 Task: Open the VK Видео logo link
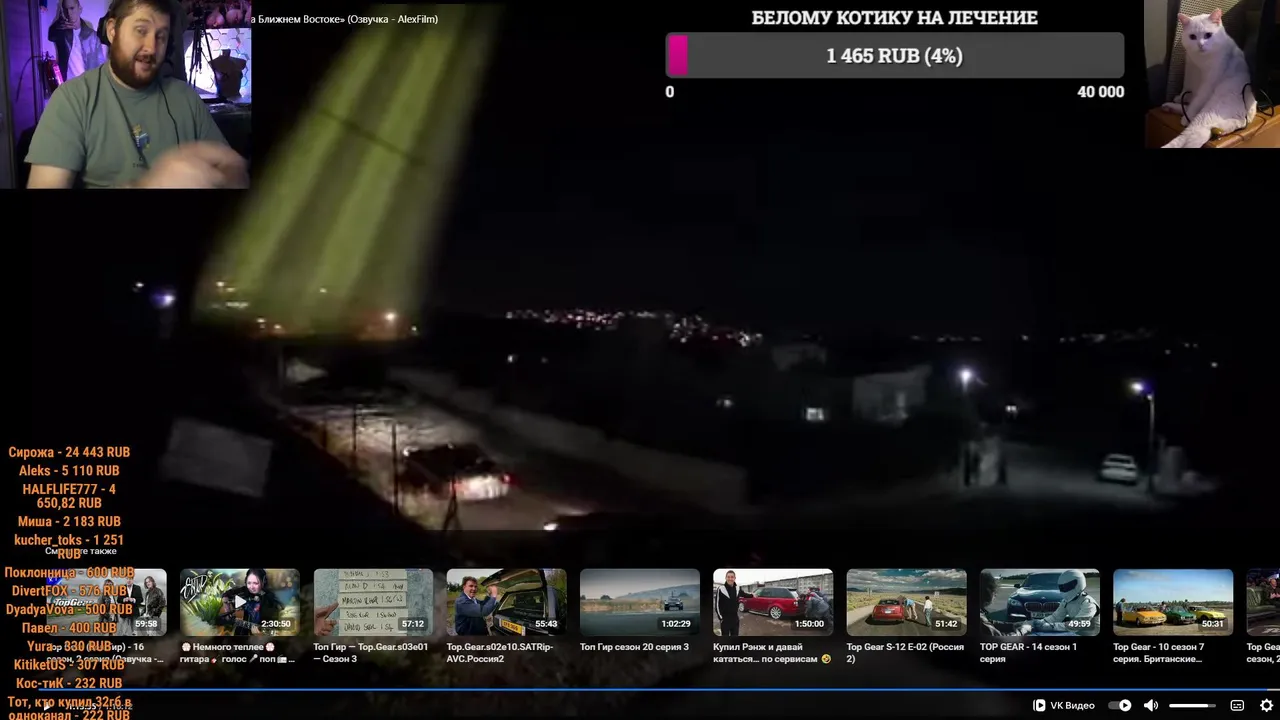[x=1063, y=705]
